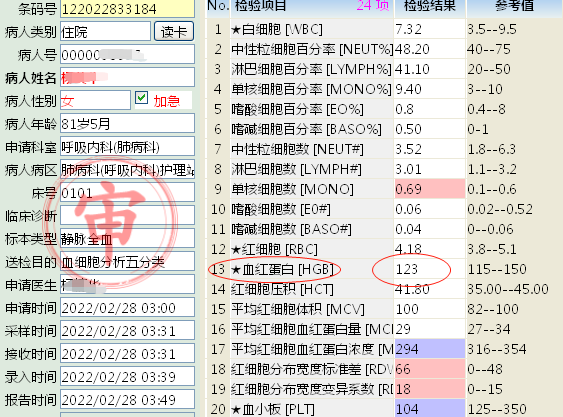Click reference value 115--150
This screenshot has width=563, height=417.
pos(497,269)
